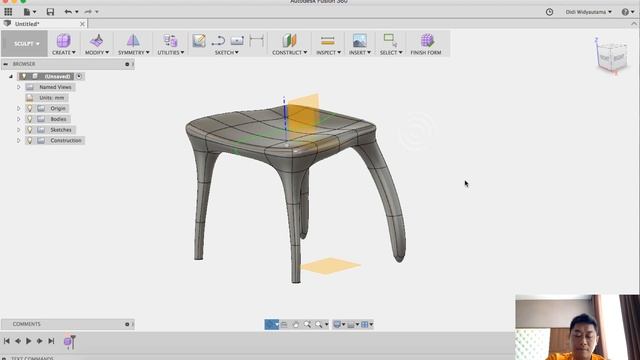Select the sketch Line tool icon
This screenshot has width=640, height=360.
point(218,41)
